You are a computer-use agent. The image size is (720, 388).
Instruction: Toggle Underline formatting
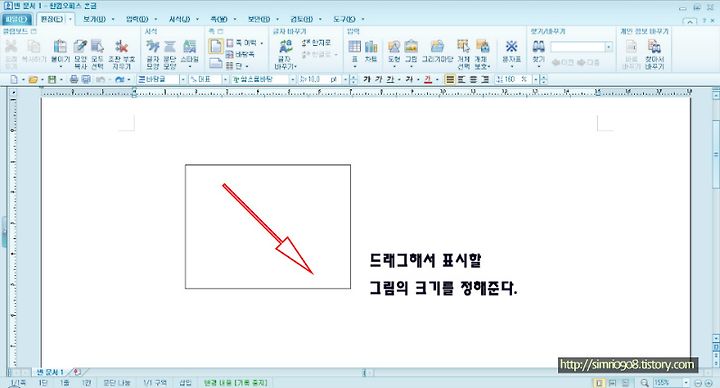point(390,79)
